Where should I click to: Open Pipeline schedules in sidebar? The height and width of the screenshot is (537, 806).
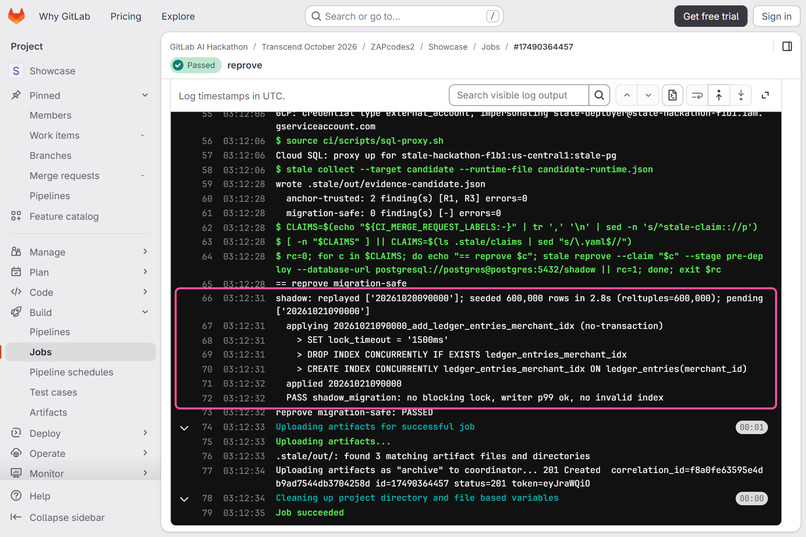pos(71,372)
